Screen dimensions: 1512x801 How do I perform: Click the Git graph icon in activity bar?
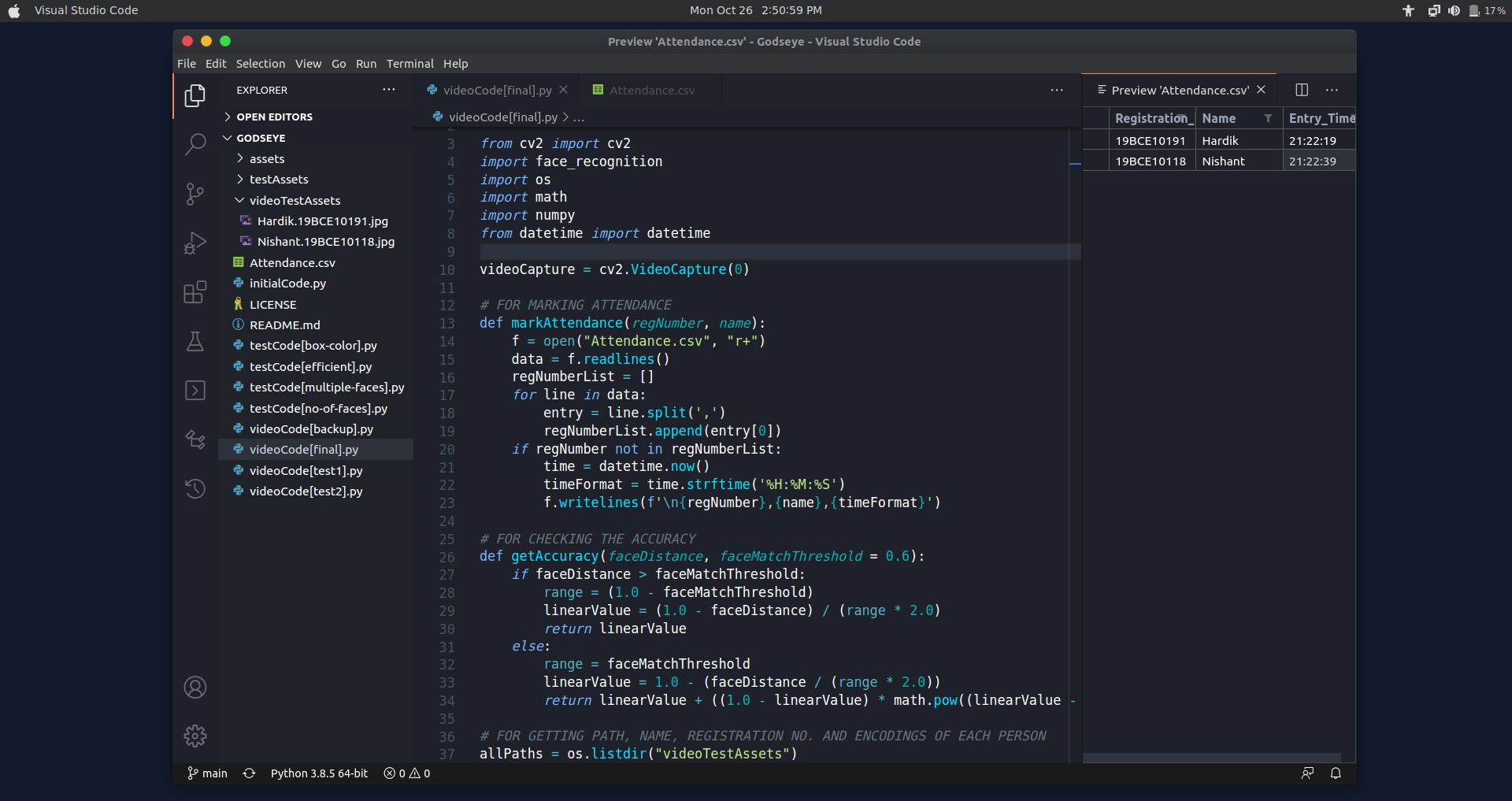tap(195, 439)
